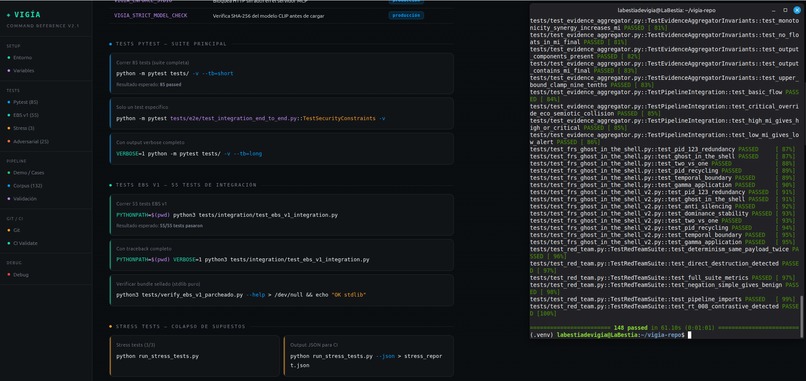Viewport: 806px width, 381px height.
Task: Go to Variables in the sidebar
Action: (x=23, y=71)
